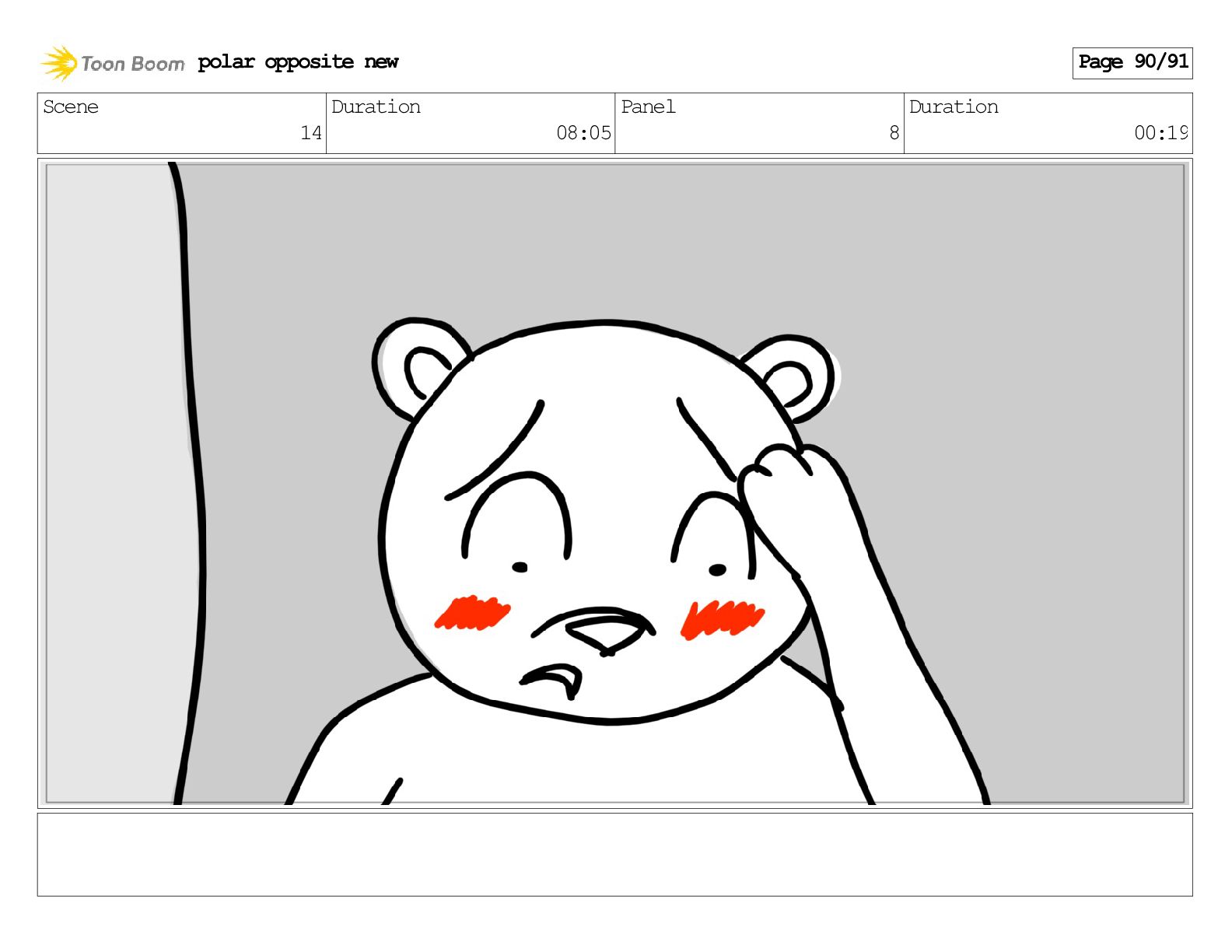Click the panel number '8'
This screenshot has width=1232, height=952.
[894, 133]
